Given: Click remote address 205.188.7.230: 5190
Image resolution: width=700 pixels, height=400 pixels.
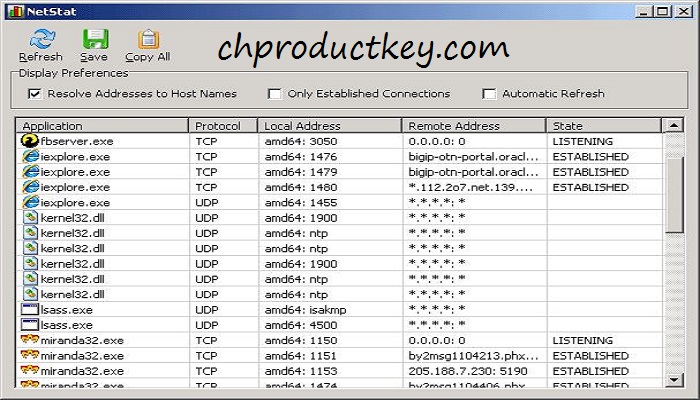Looking at the screenshot, I should pos(468,371).
